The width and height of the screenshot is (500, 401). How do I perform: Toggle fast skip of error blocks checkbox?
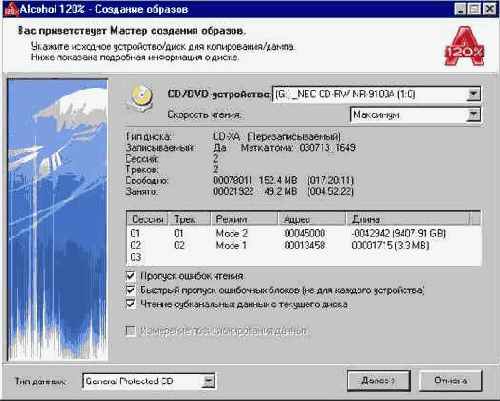coord(130,290)
